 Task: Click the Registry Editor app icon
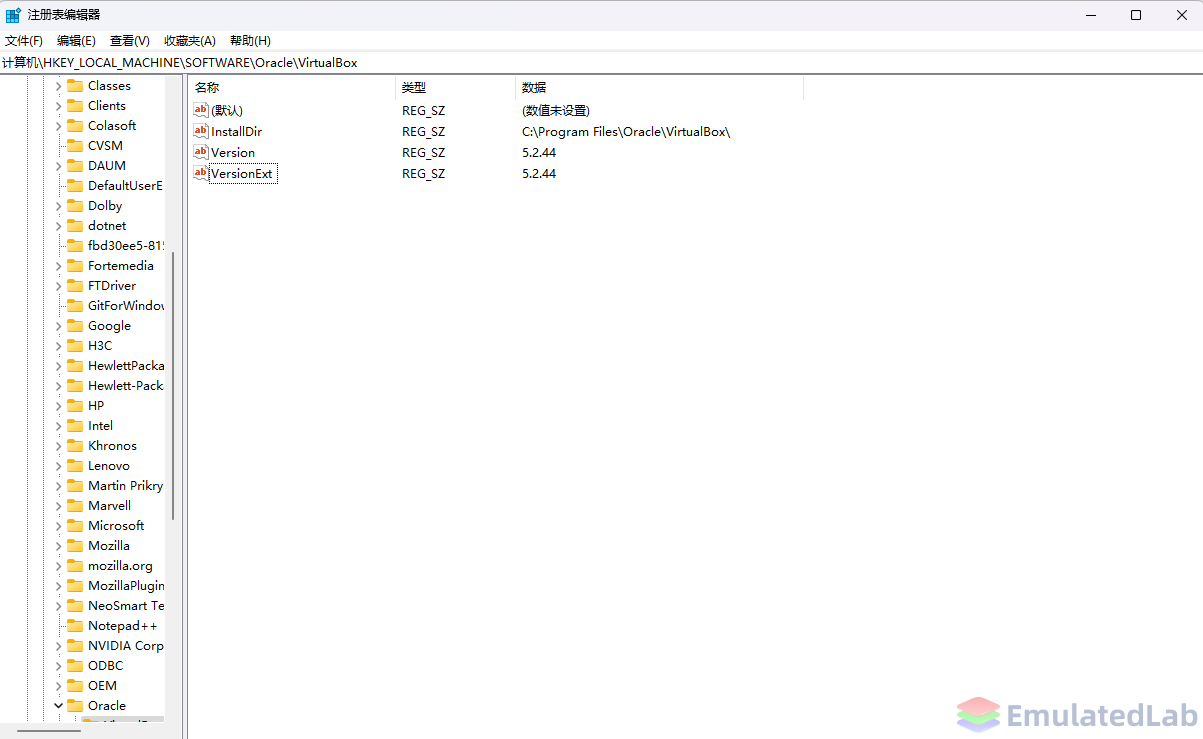[13, 15]
